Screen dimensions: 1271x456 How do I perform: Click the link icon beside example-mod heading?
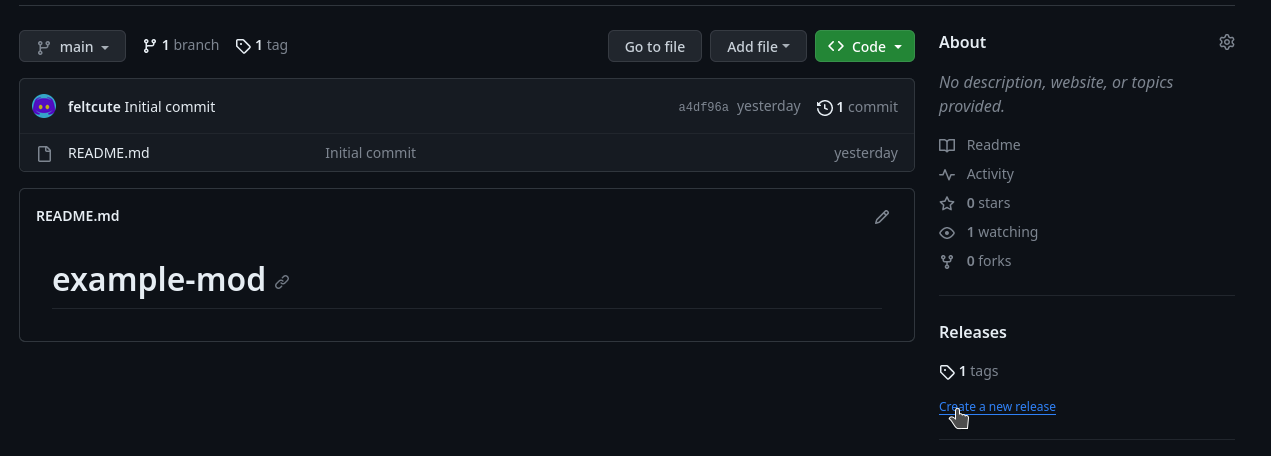(282, 282)
